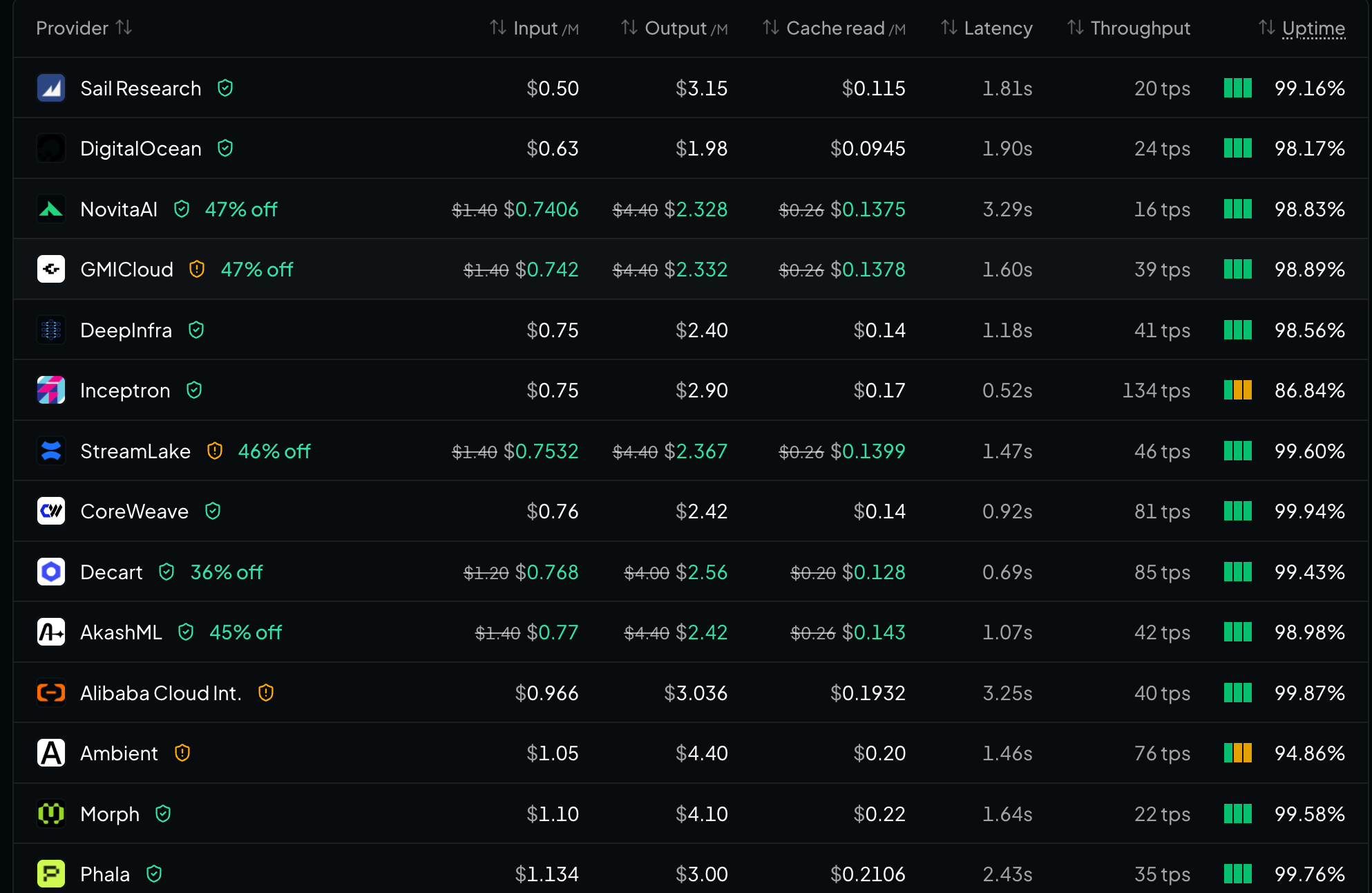
Task: Click the Decart provider logo
Action: (51, 572)
